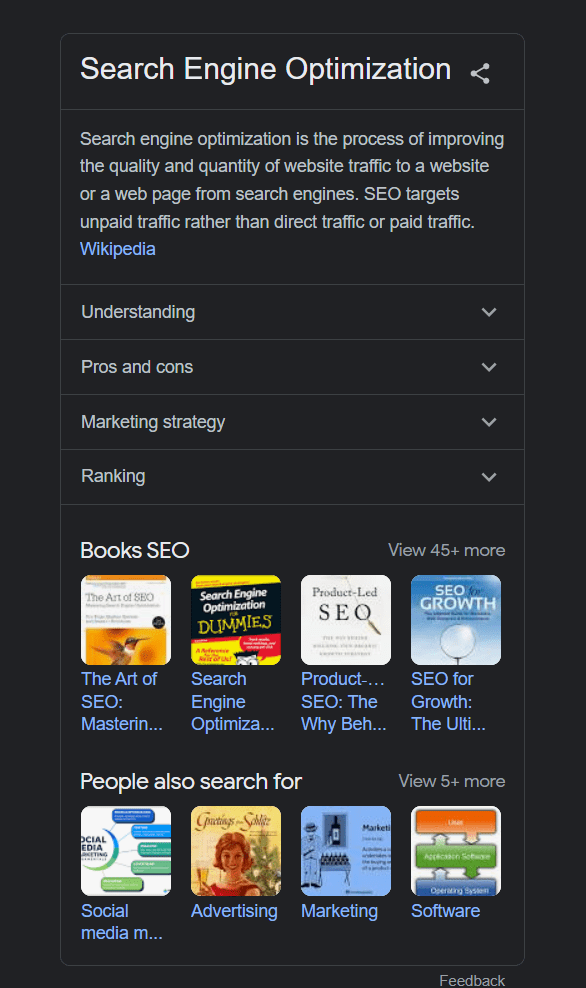Open the 'Software' related image
The width and height of the screenshot is (586, 988).
pos(455,850)
